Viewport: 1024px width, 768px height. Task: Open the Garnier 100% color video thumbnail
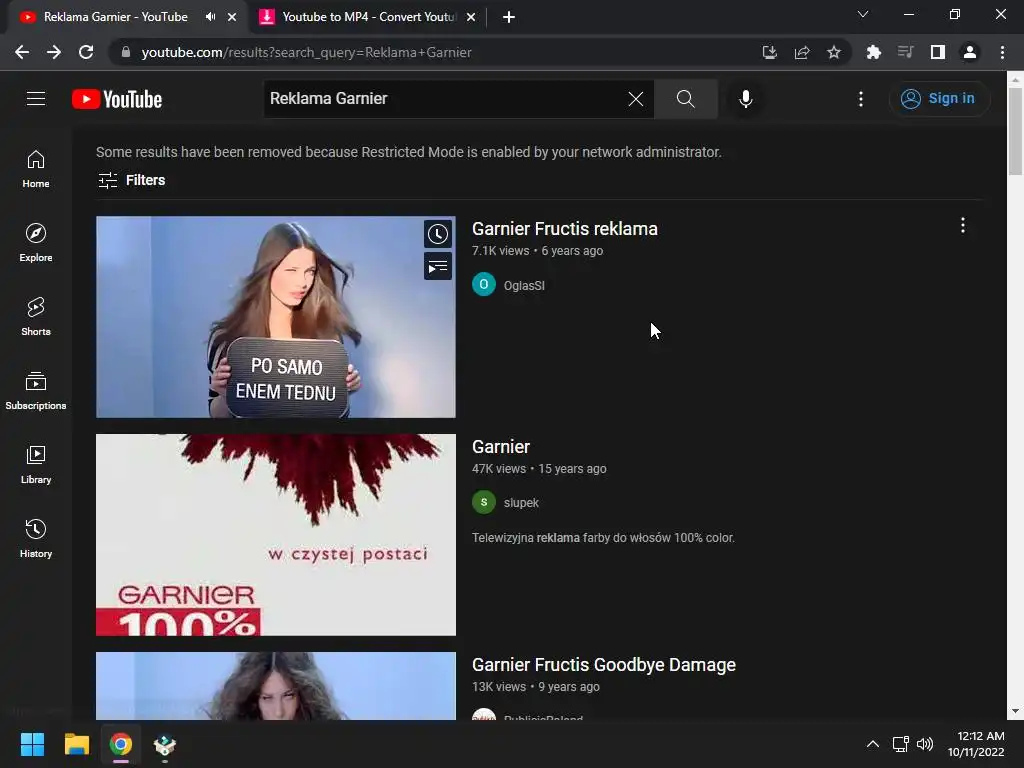click(276, 535)
